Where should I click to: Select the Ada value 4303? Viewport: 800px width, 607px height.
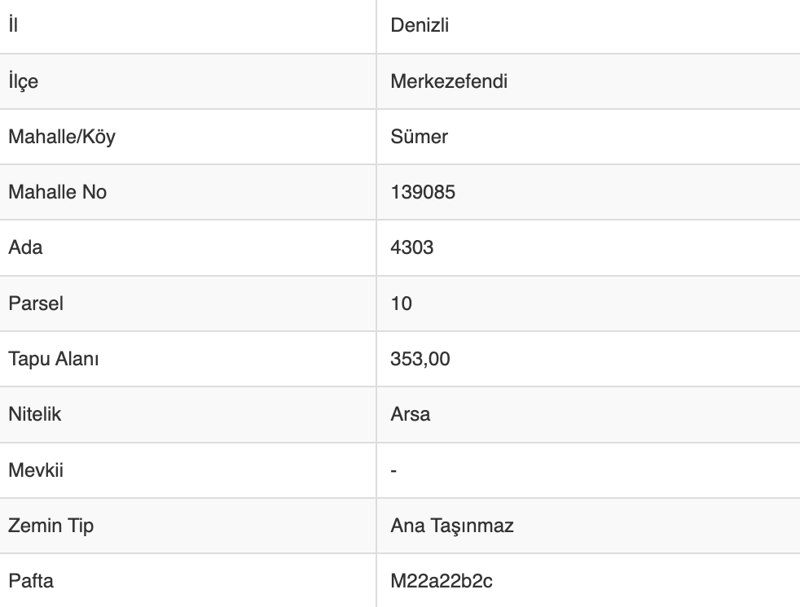point(412,248)
